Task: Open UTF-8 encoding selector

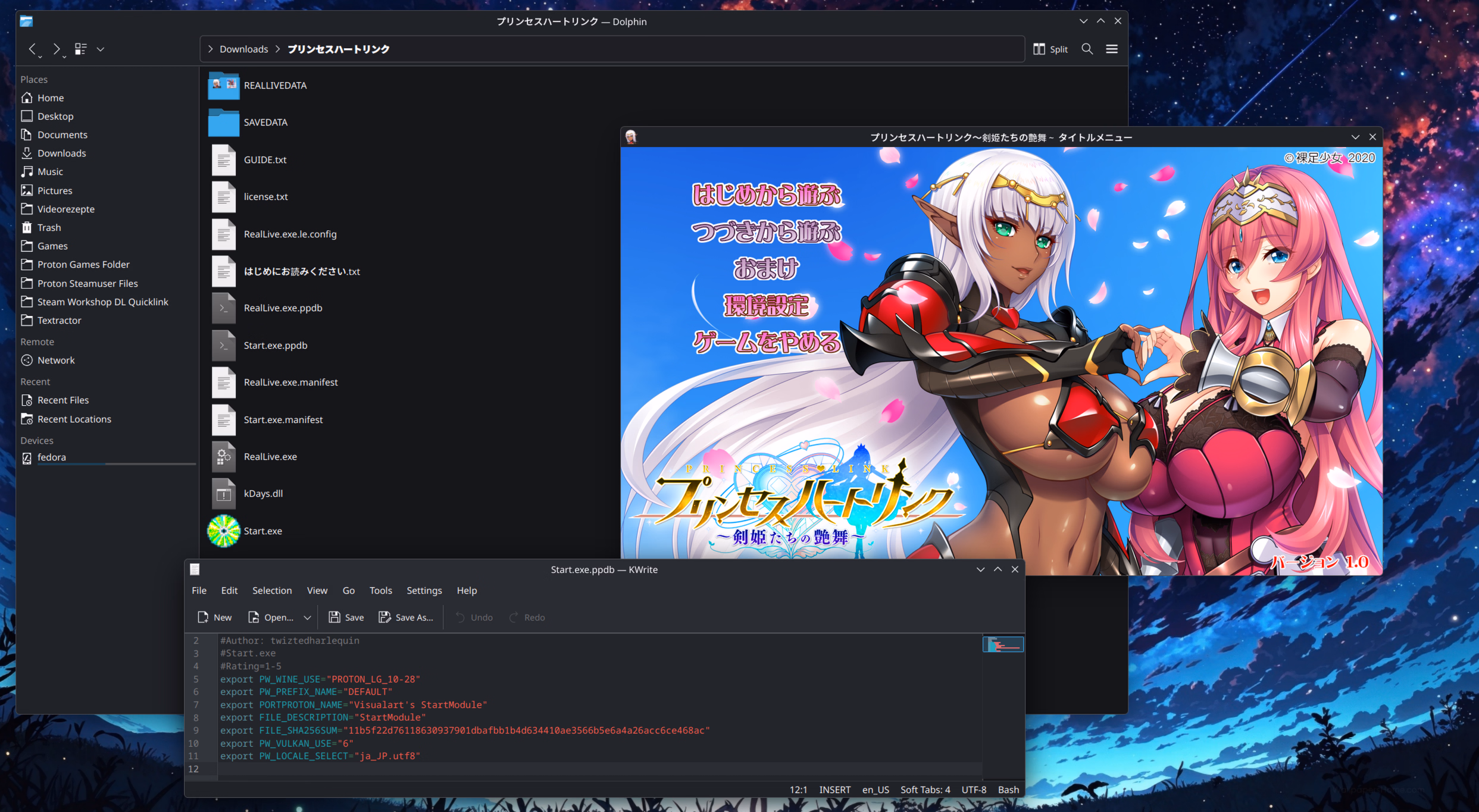Action: pos(974,789)
